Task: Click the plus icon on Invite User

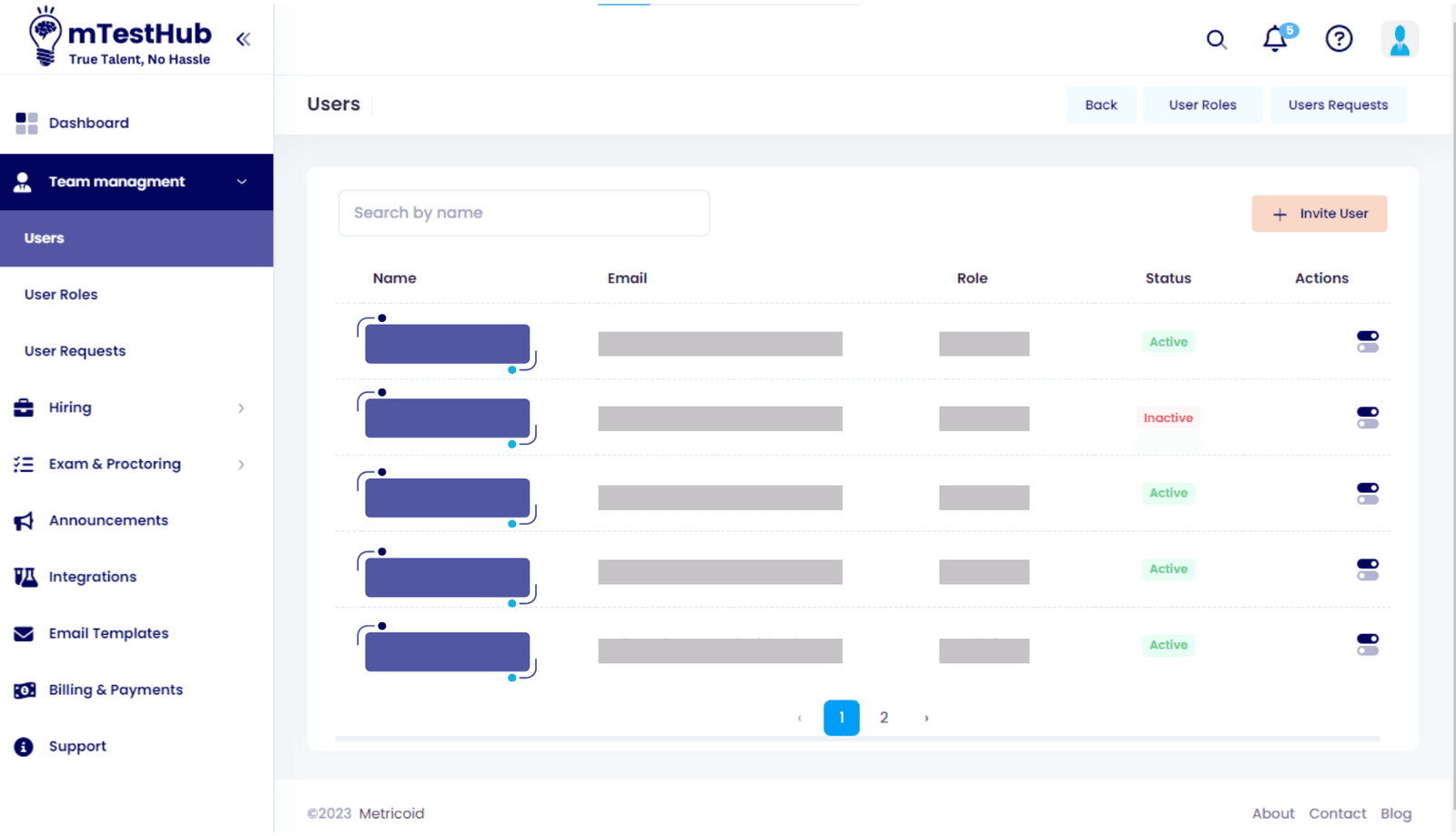Action: 1279,215
